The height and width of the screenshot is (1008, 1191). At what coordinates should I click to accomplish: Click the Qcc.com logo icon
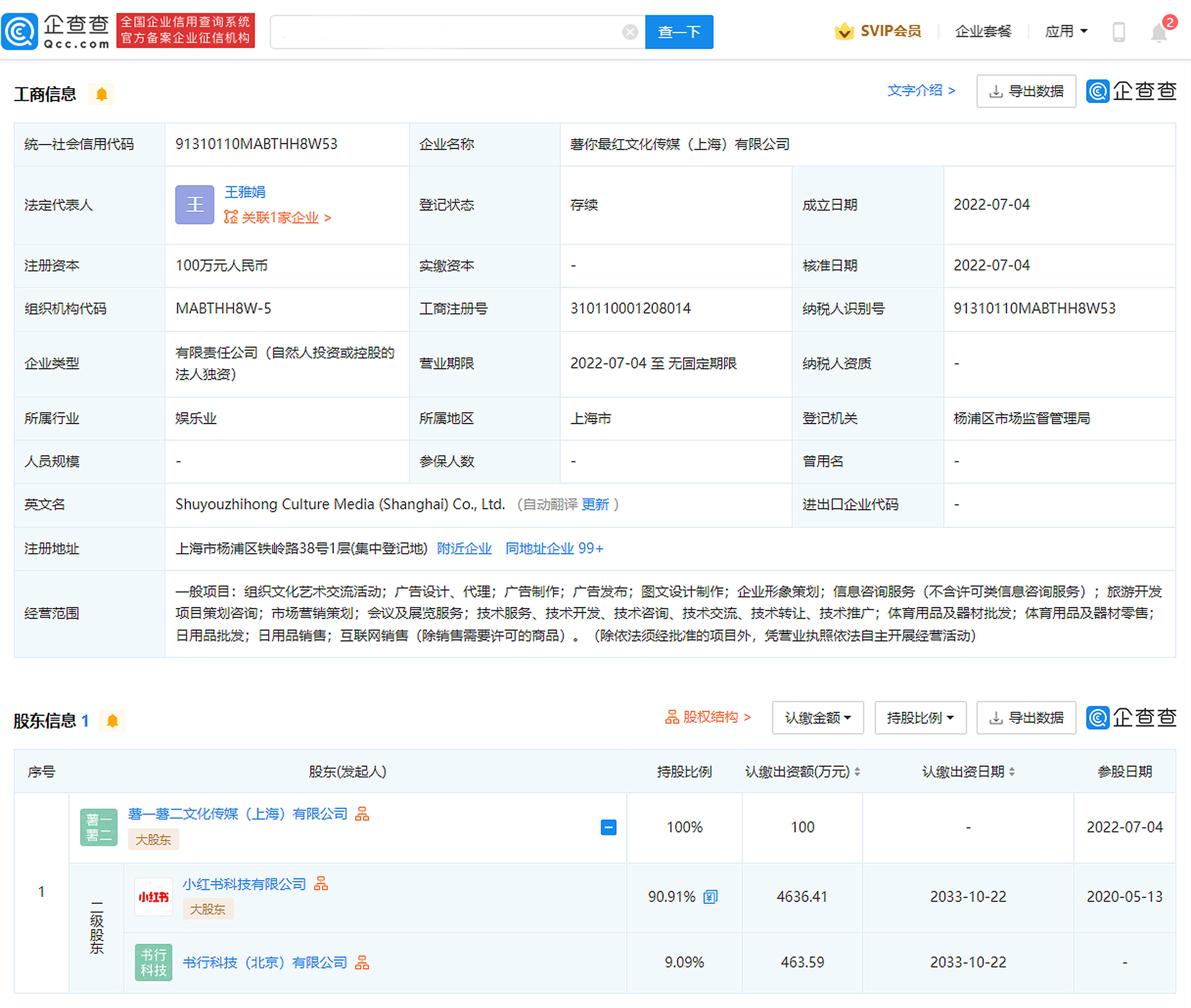pyautogui.click(x=19, y=31)
